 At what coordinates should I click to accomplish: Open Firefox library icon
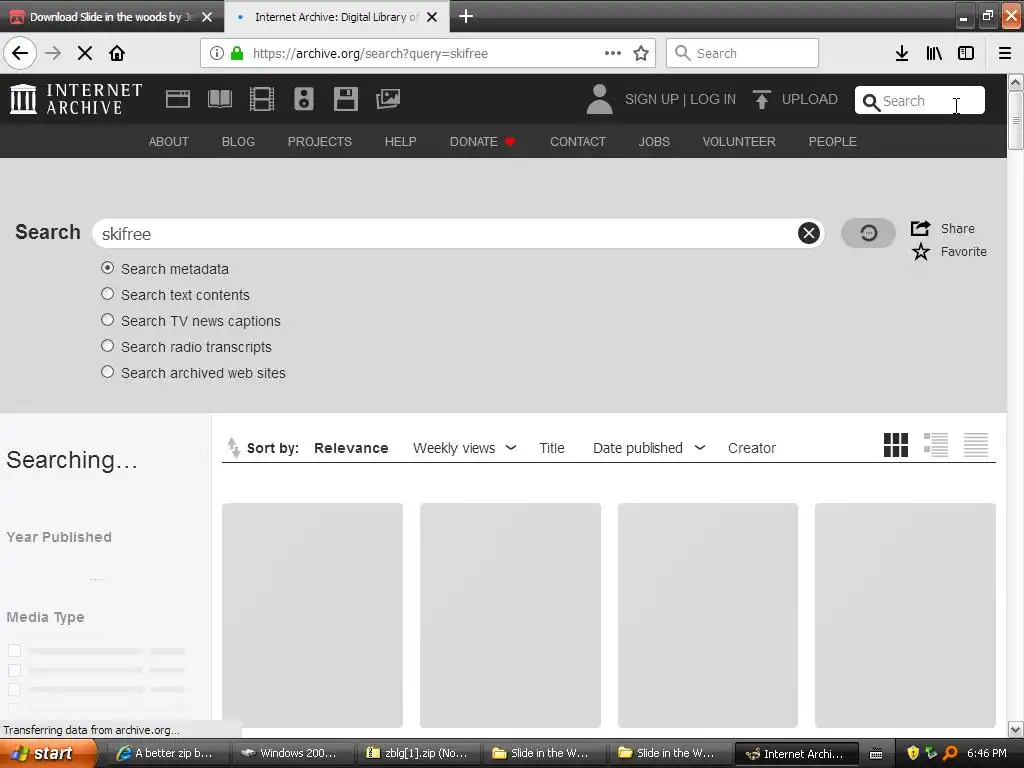(934, 54)
